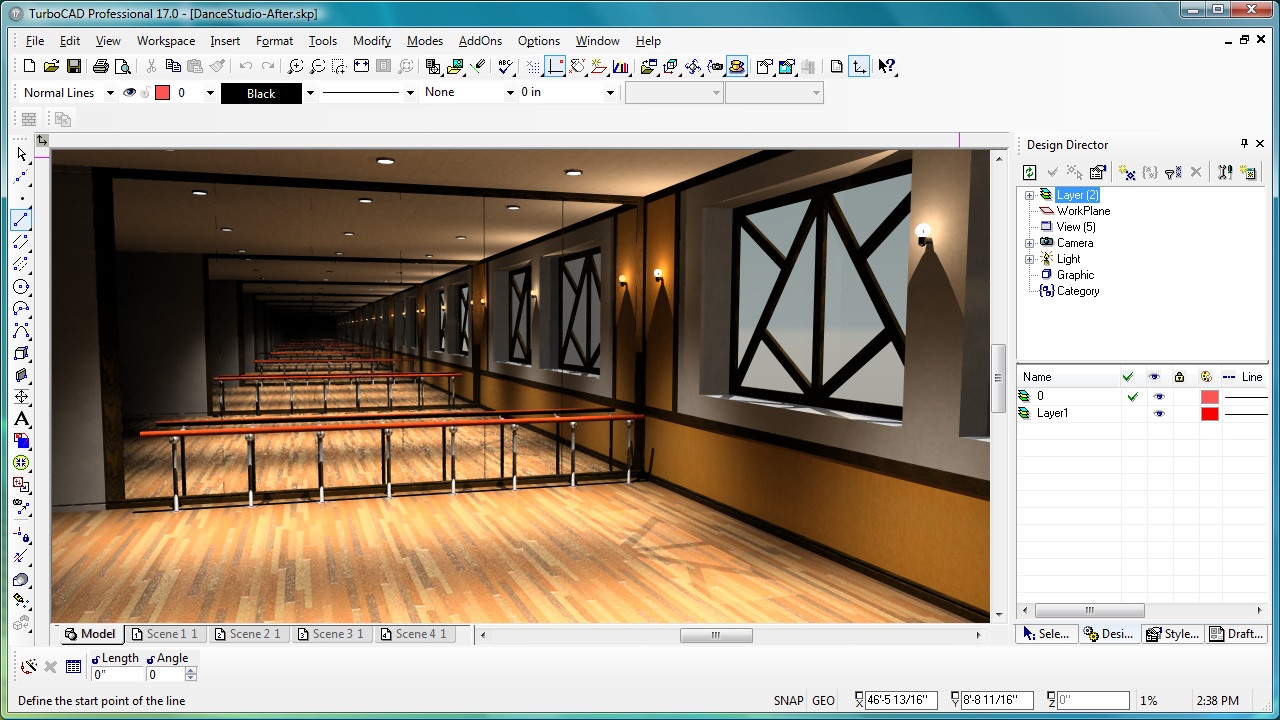The width and height of the screenshot is (1280, 720).
Task: Toggle layer visibility eye in property toolbar
Action: click(x=129, y=93)
